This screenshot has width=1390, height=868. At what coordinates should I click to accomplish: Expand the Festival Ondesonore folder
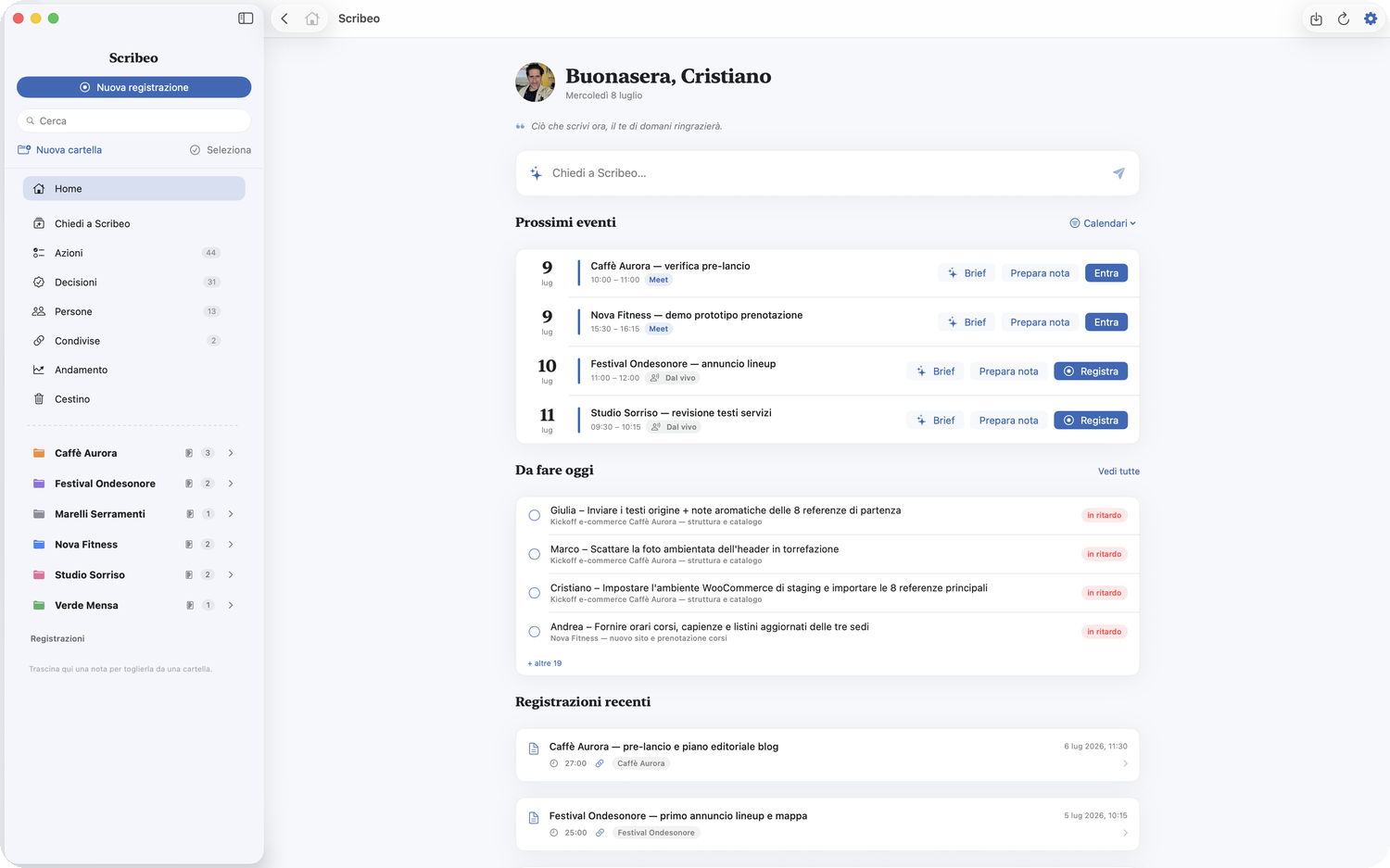[x=231, y=484]
